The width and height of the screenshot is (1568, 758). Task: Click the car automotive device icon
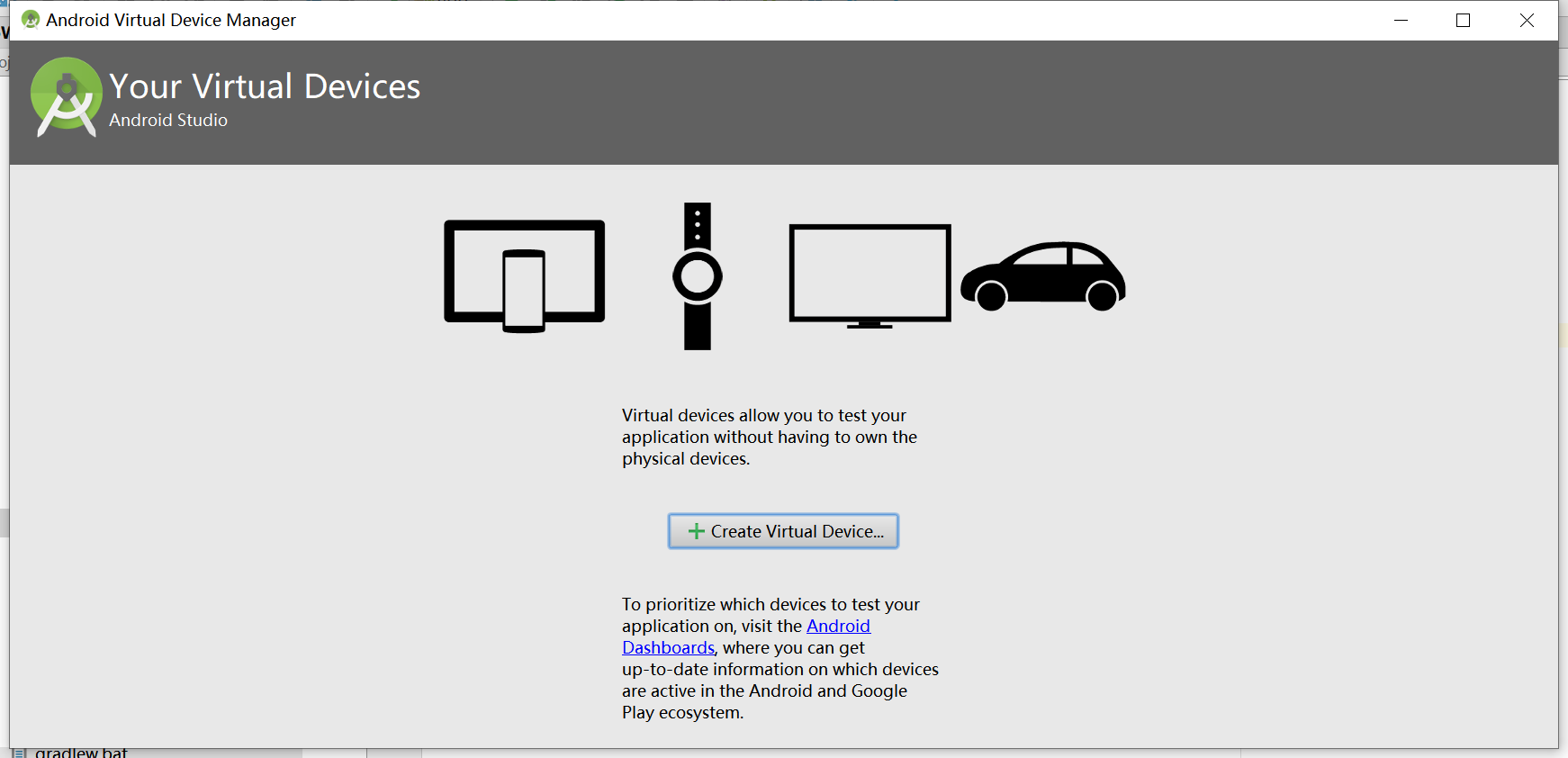(x=1043, y=276)
